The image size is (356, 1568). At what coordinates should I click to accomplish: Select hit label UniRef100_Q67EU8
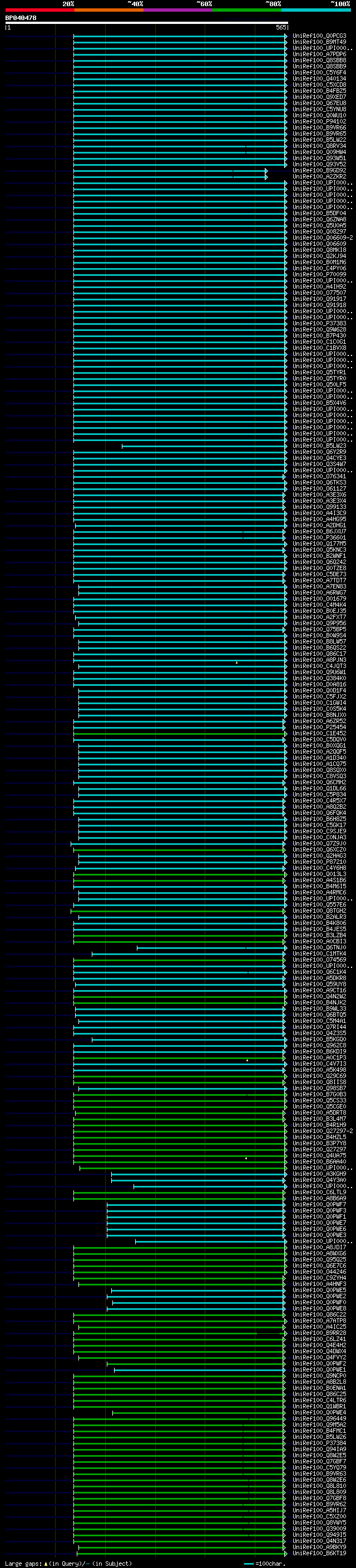[x=319, y=103]
